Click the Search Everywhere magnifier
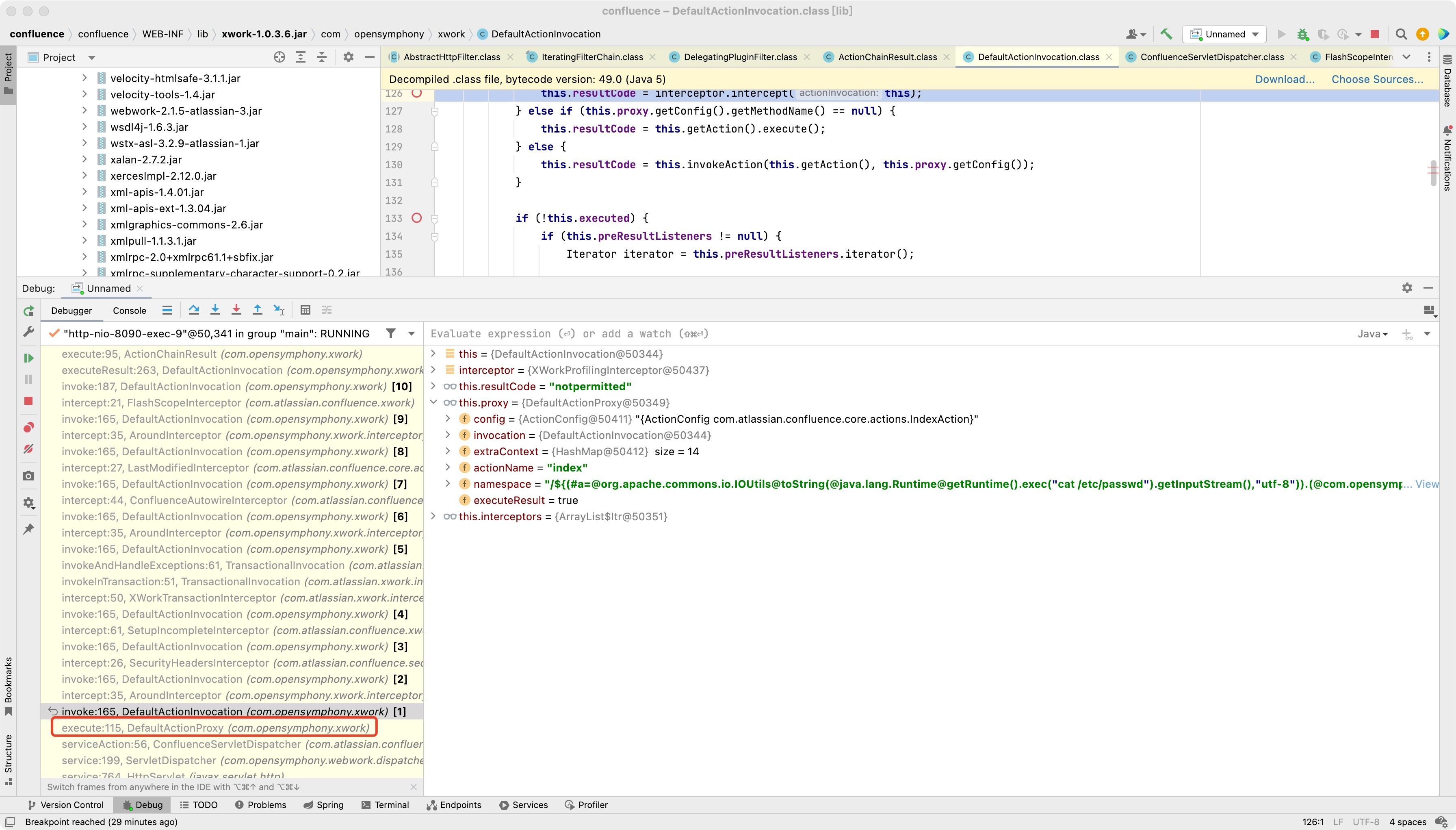 pyautogui.click(x=1401, y=34)
